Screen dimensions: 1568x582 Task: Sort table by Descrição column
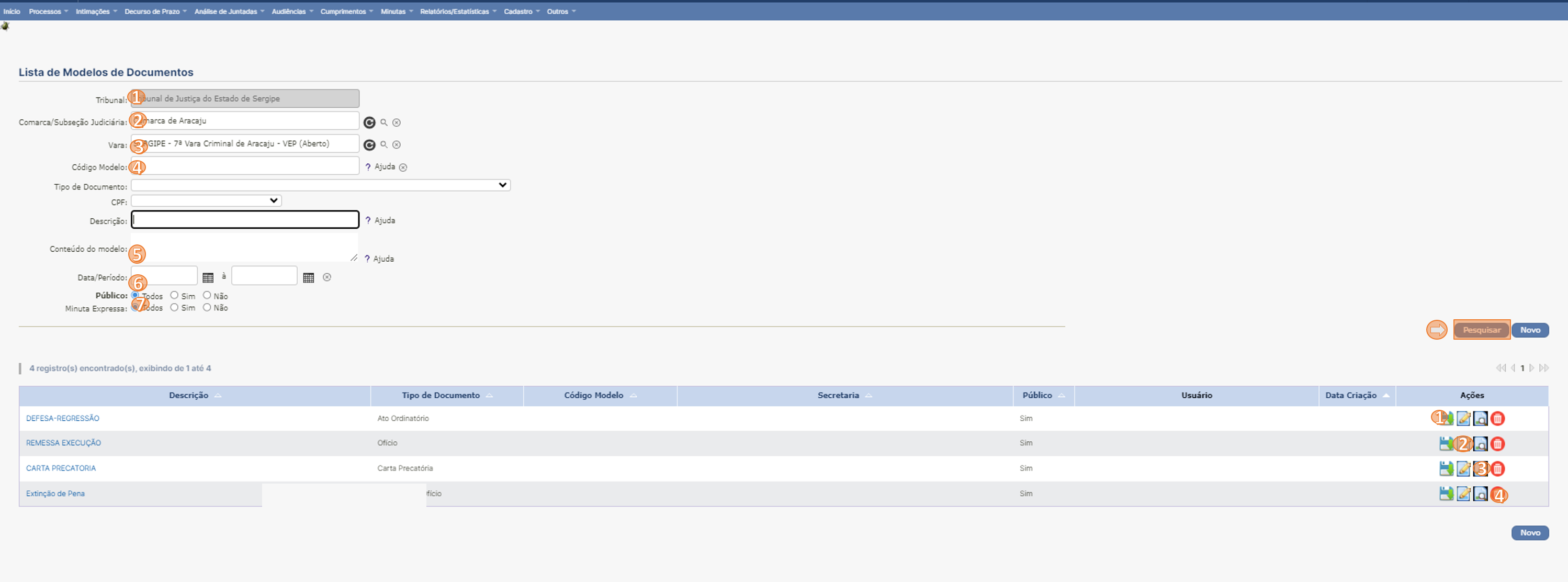pyautogui.click(x=195, y=395)
